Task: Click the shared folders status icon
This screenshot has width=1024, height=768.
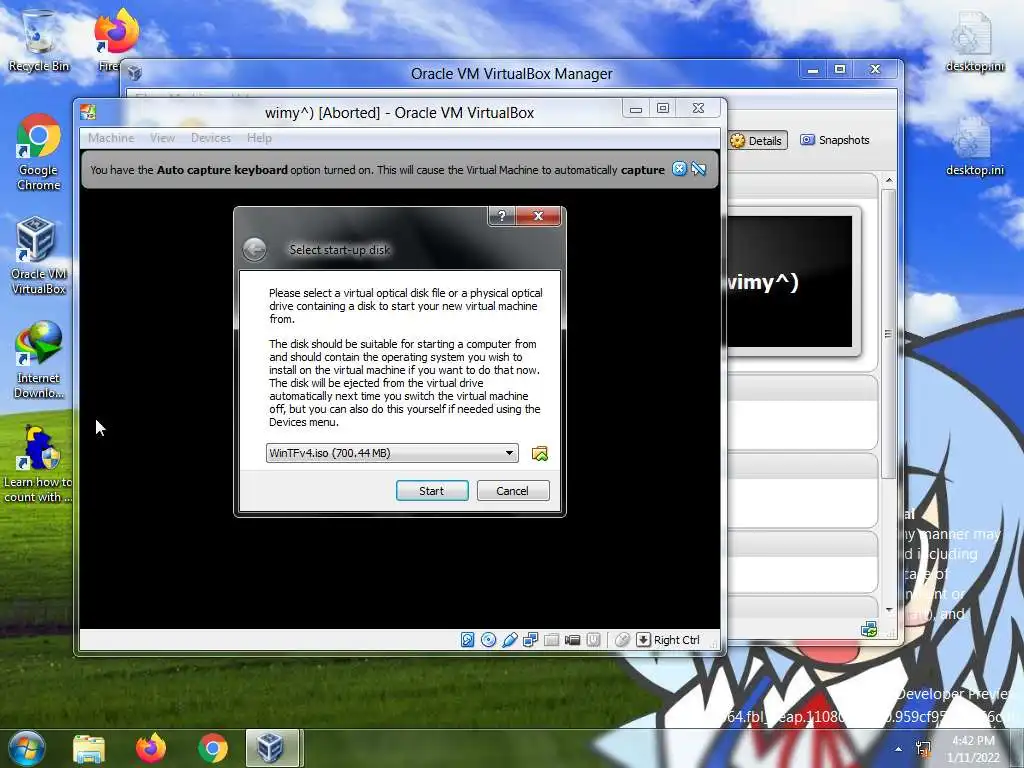Action: click(x=551, y=640)
